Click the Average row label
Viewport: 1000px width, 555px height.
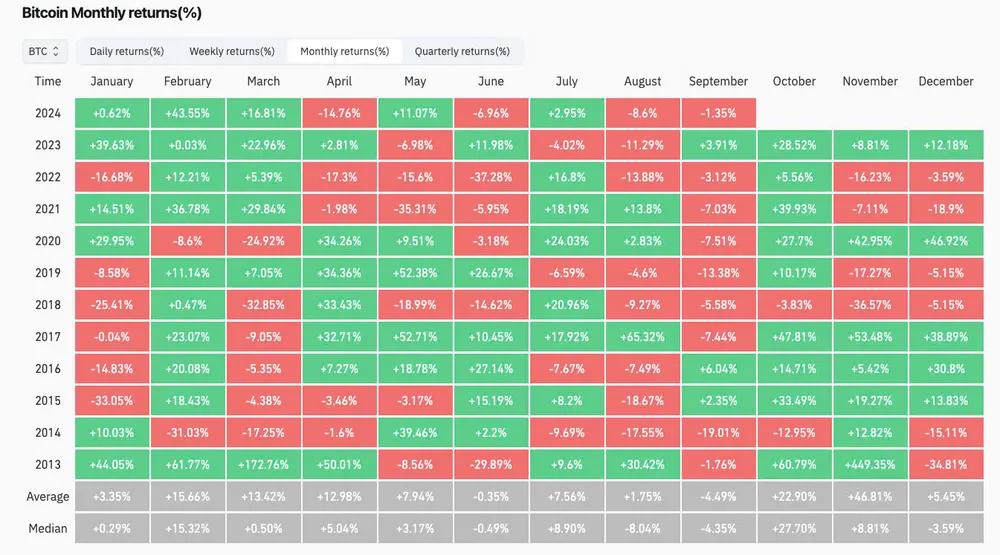[47, 497]
